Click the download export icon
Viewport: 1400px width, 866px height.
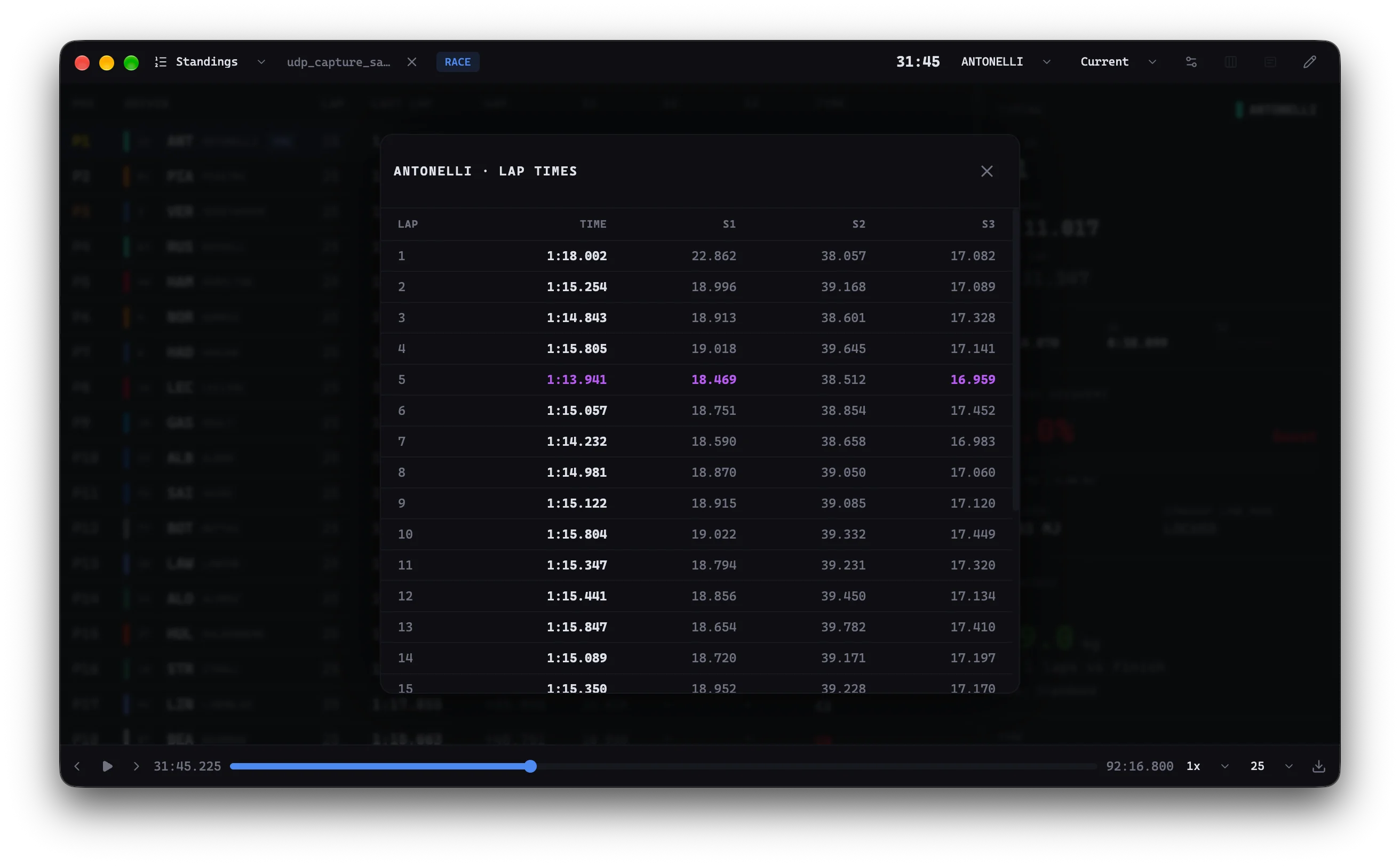(x=1318, y=766)
